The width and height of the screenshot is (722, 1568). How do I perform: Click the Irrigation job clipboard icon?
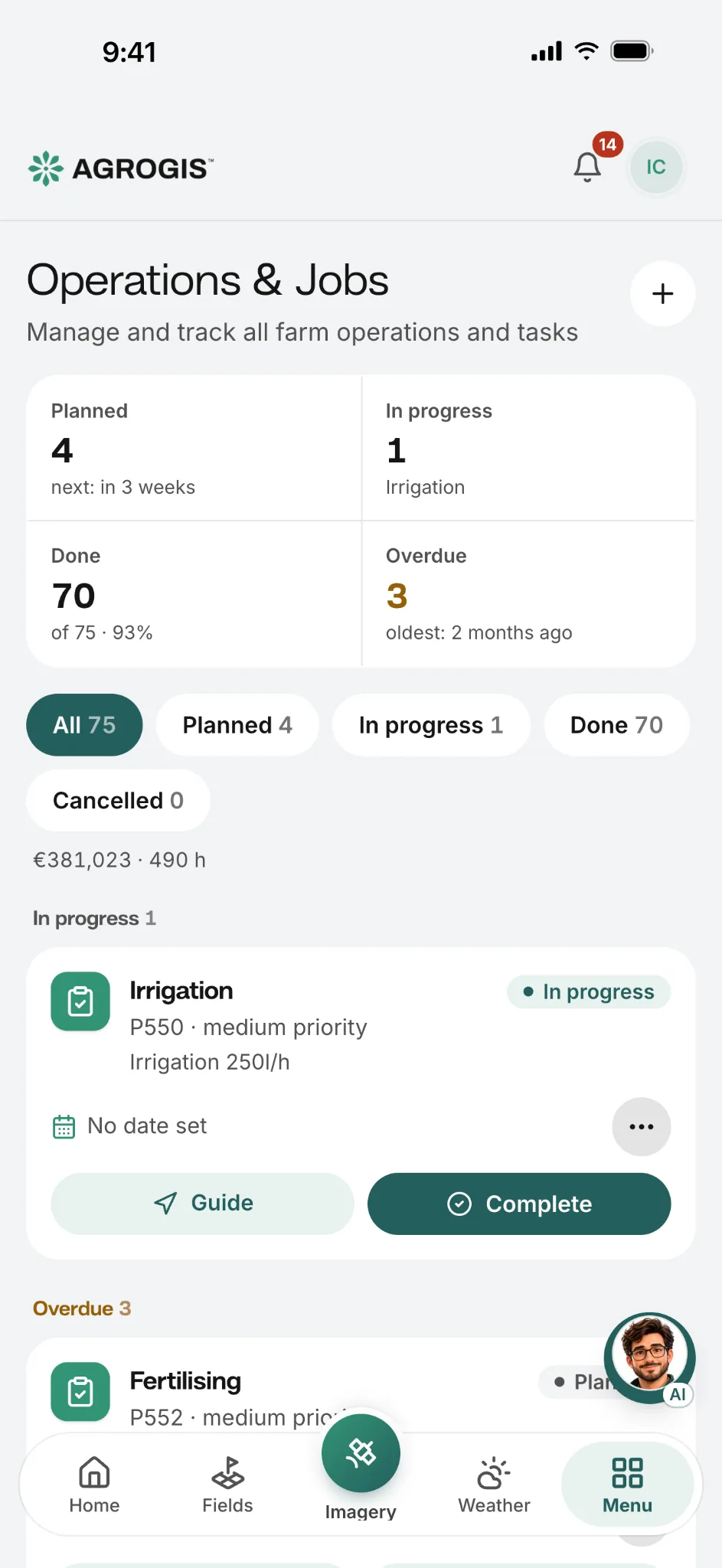click(x=80, y=1001)
